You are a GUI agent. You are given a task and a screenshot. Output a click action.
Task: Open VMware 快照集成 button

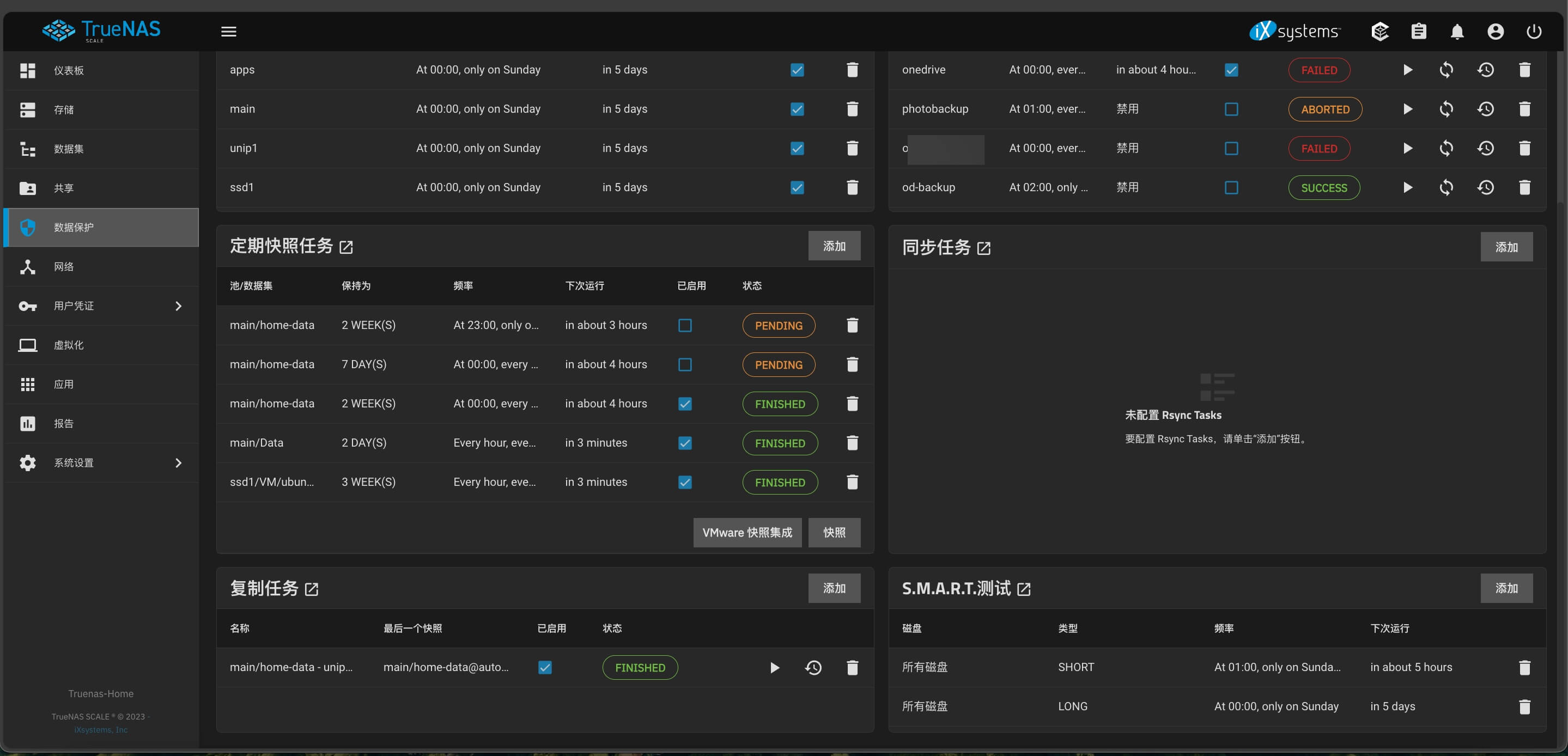pos(747,533)
